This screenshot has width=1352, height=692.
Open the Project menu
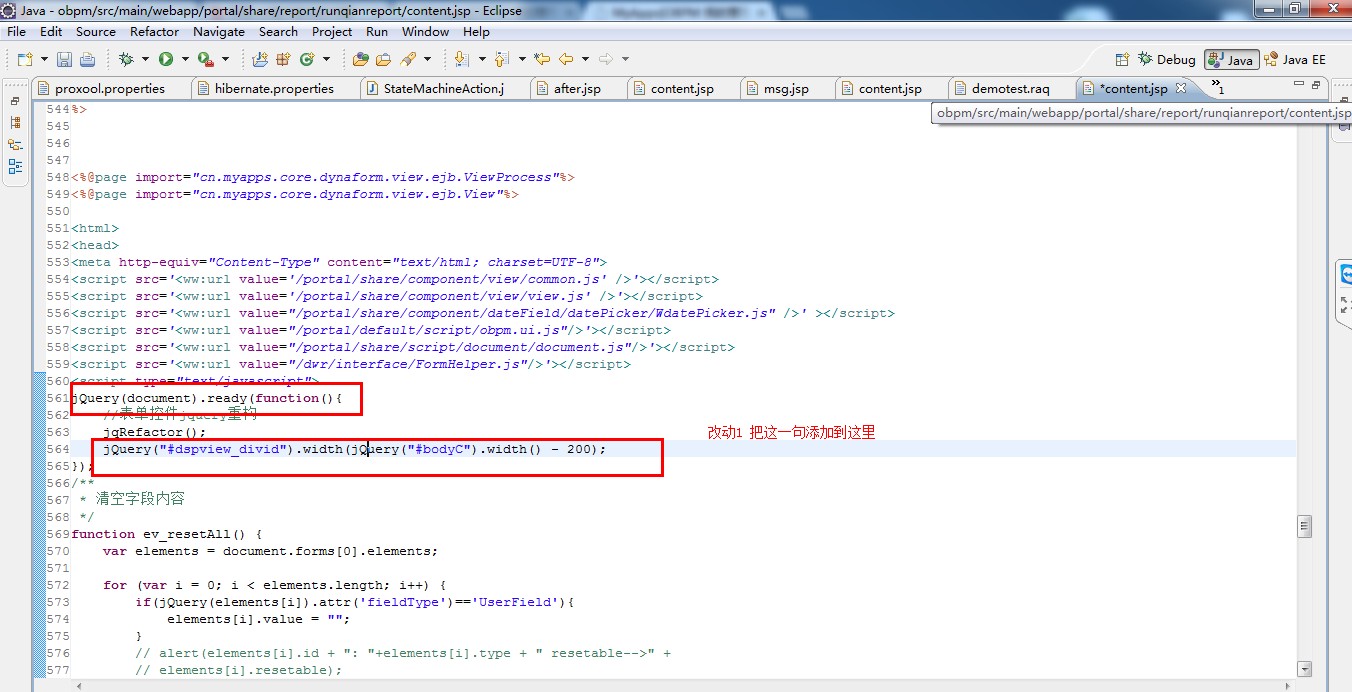(332, 31)
